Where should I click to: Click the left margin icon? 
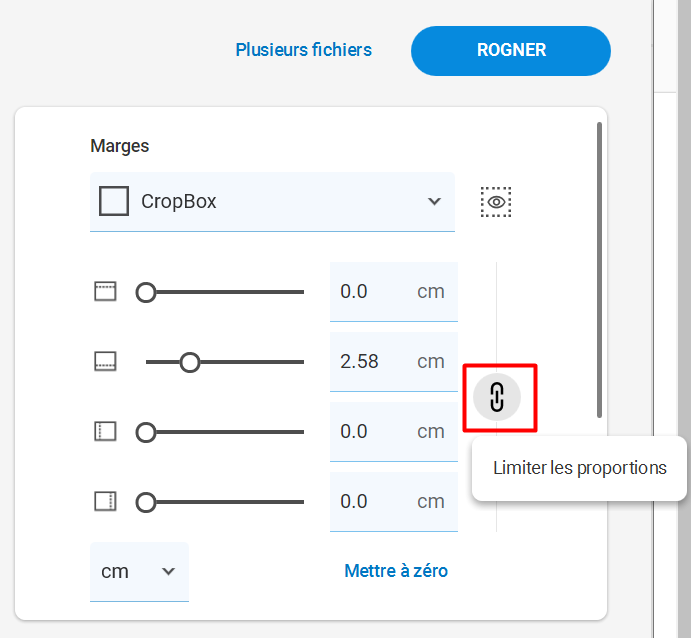pyautogui.click(x=105, y=431)
